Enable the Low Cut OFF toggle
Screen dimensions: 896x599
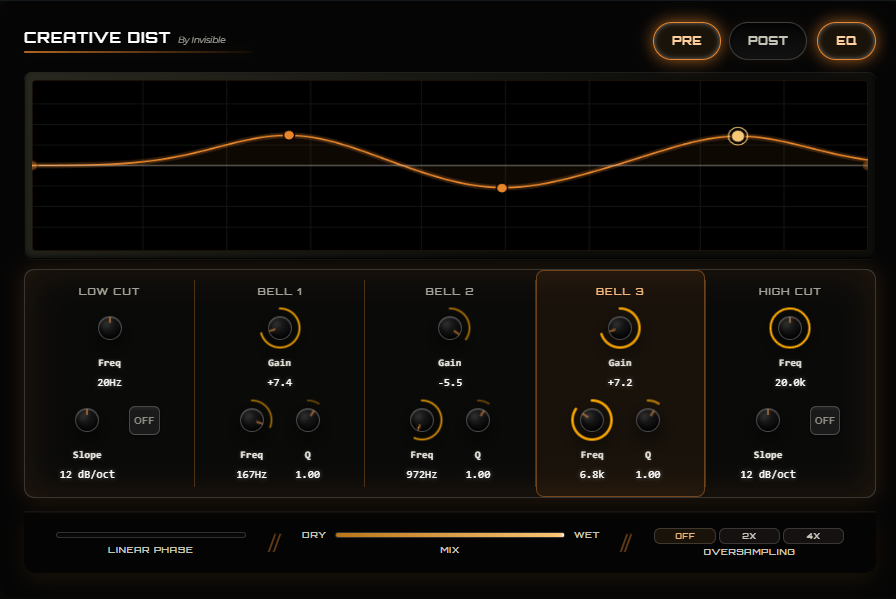144,420
